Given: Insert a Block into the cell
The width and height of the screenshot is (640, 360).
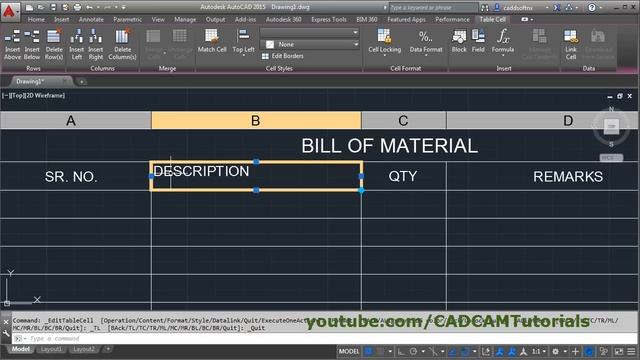Looking at the screenshot, I should tap(459, 41).
